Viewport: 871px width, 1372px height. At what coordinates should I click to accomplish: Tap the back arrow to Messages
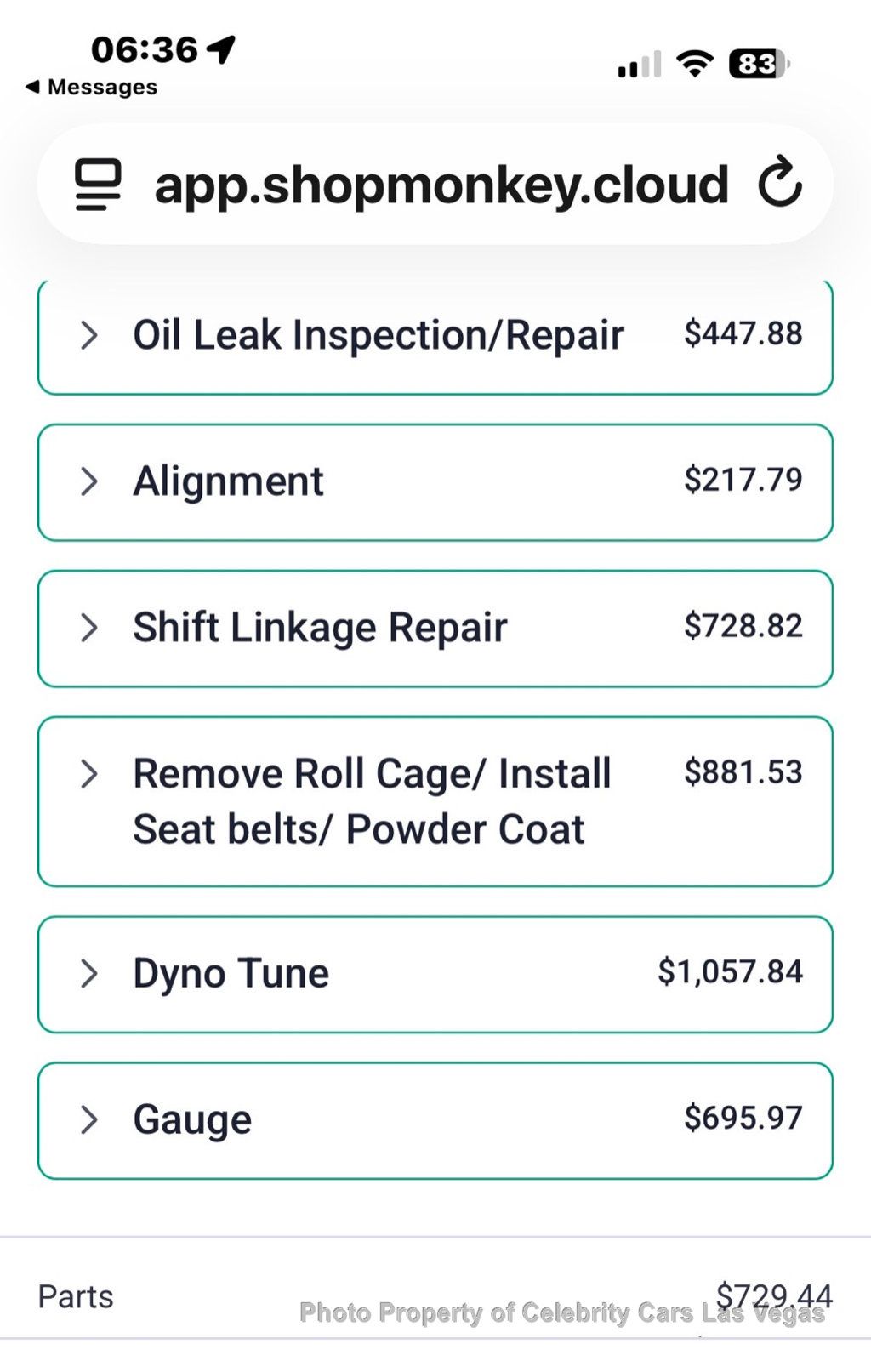(32, 87)
